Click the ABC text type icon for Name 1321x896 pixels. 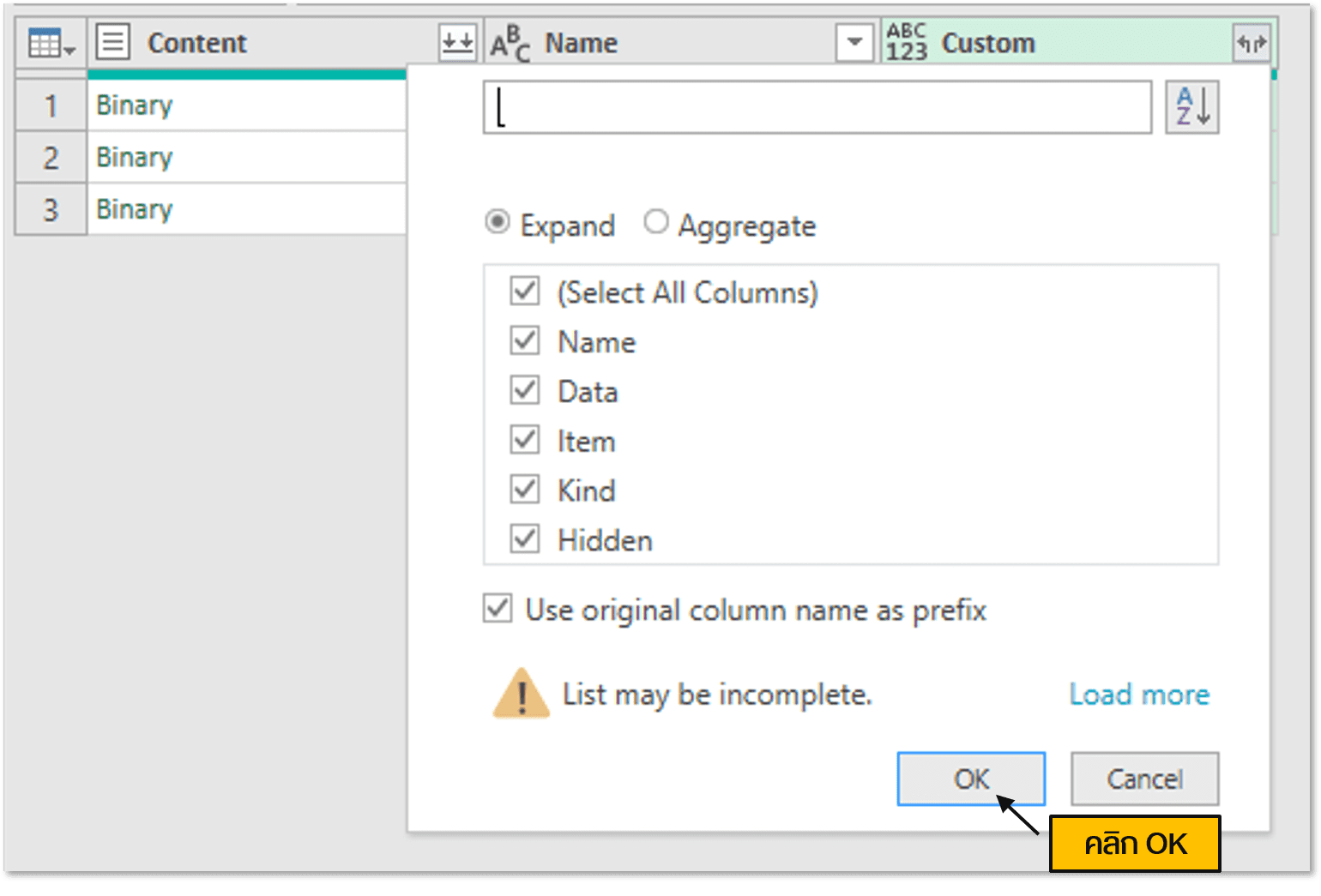coord(510,43)
